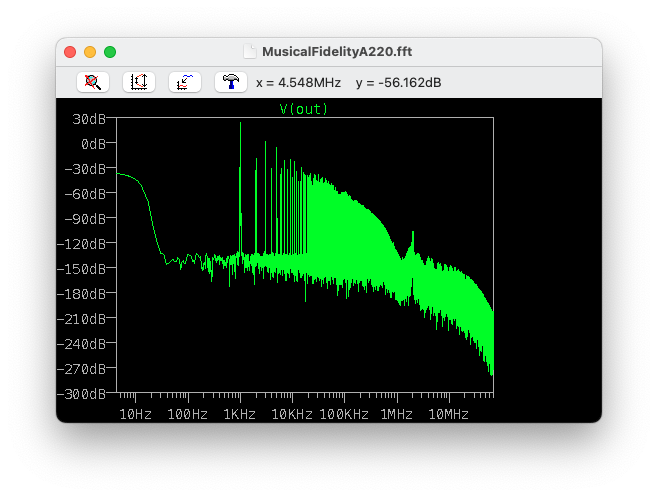Click the 100Hz frequency axis label
Viewport: 658px width, 497px height.
188,415
